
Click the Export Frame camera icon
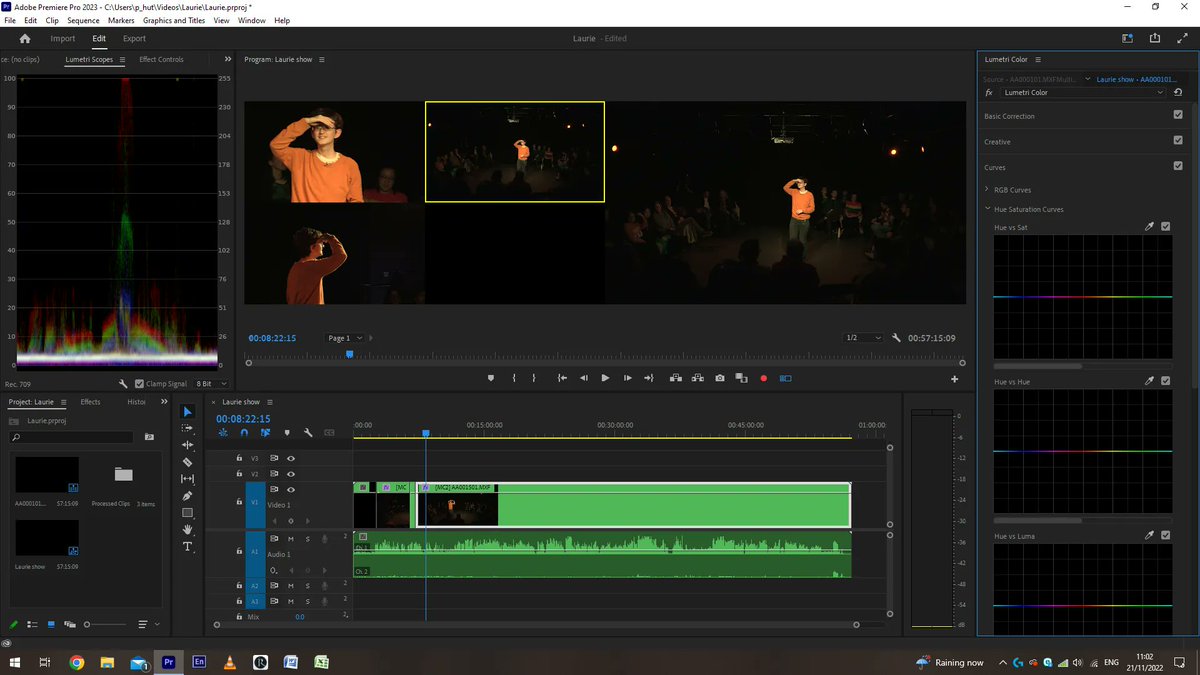tap(720, 378)
